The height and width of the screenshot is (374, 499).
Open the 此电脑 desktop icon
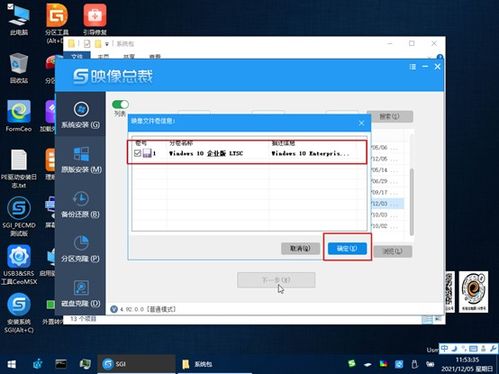(19, 19)
